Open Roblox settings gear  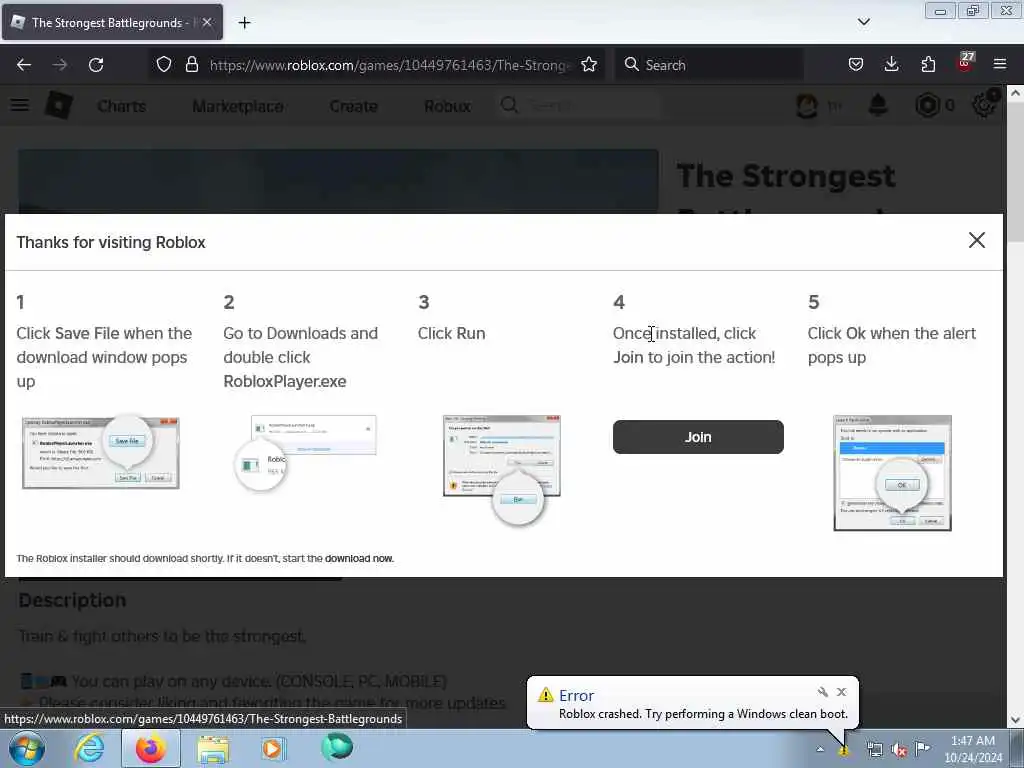click(984, 104)
